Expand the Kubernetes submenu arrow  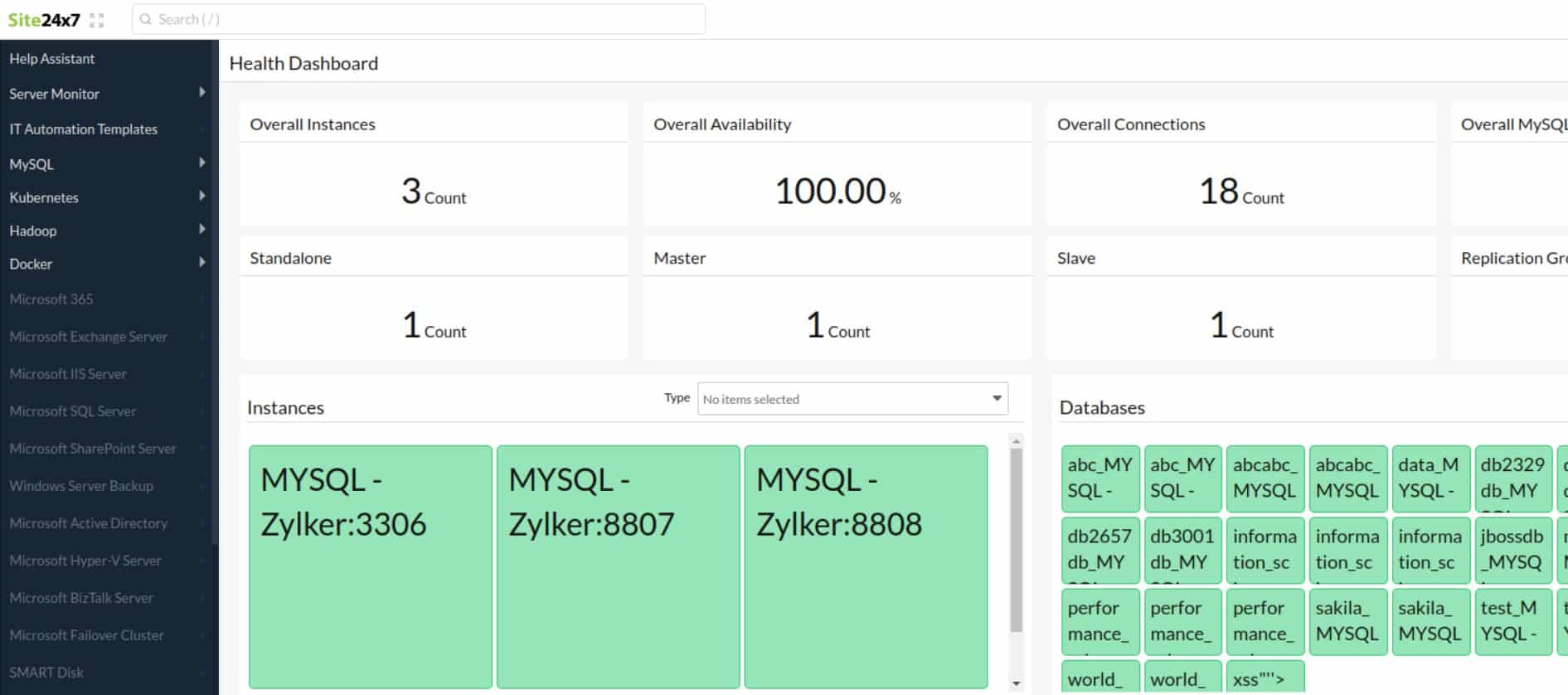pyautogui.click(x=201, y=196)
